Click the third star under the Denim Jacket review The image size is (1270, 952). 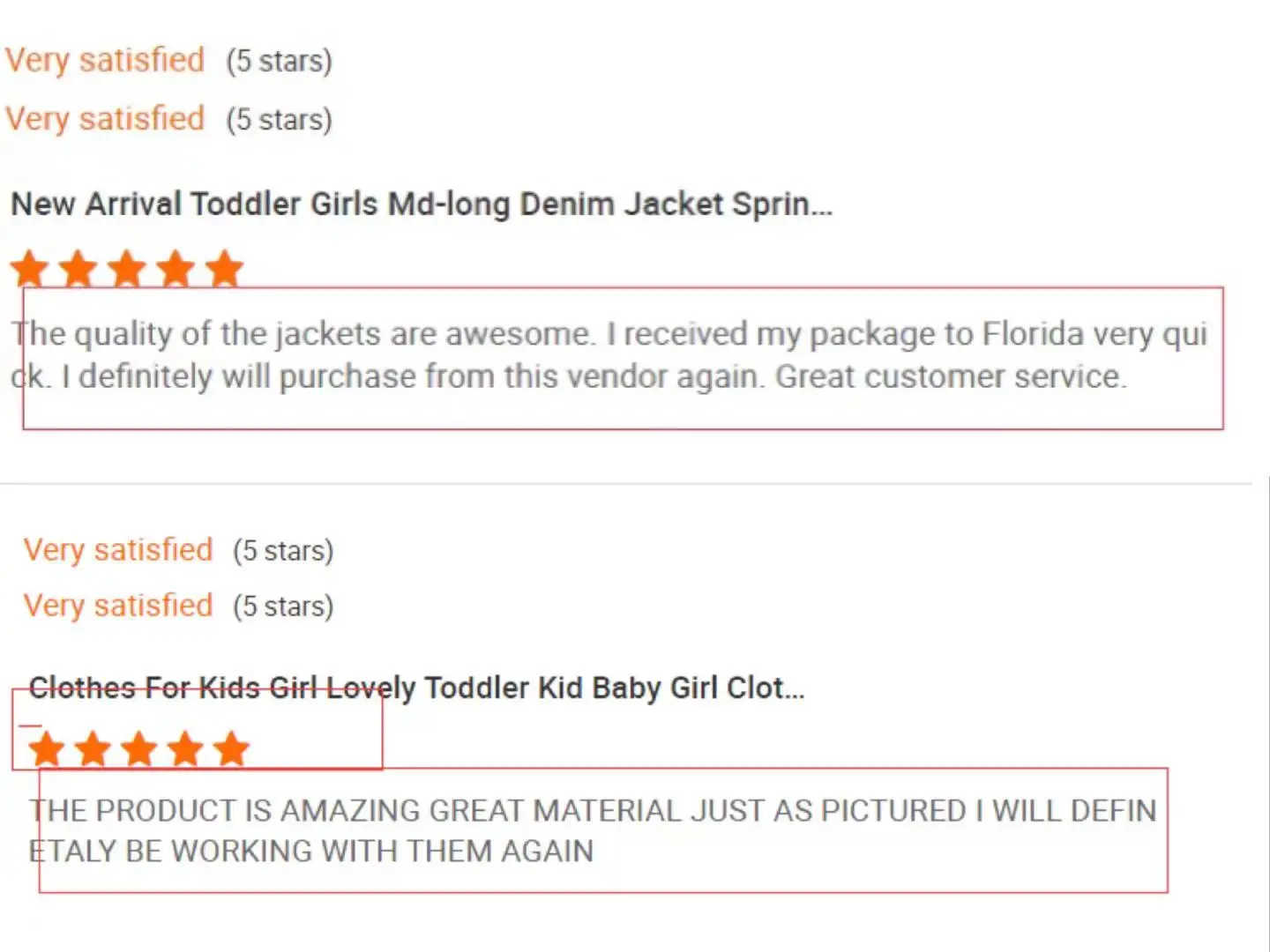pos(127,269)
